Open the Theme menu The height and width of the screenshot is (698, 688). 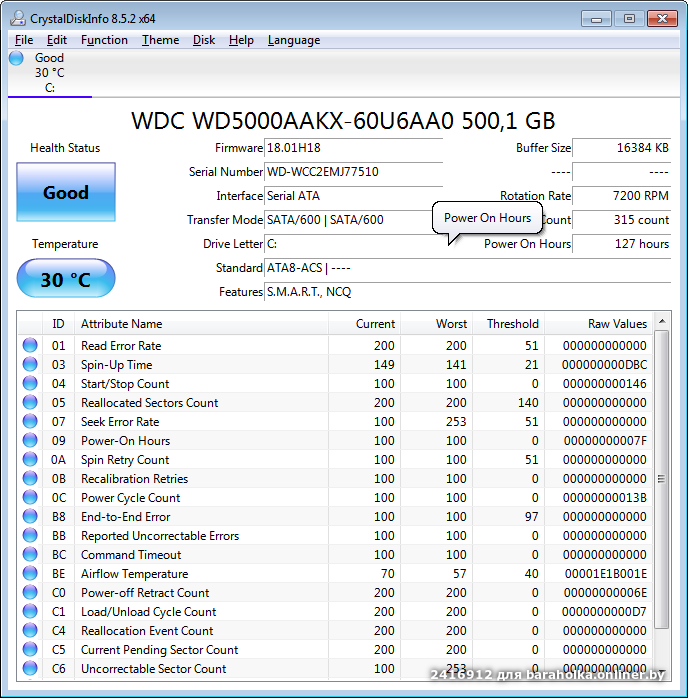[160, 40]
